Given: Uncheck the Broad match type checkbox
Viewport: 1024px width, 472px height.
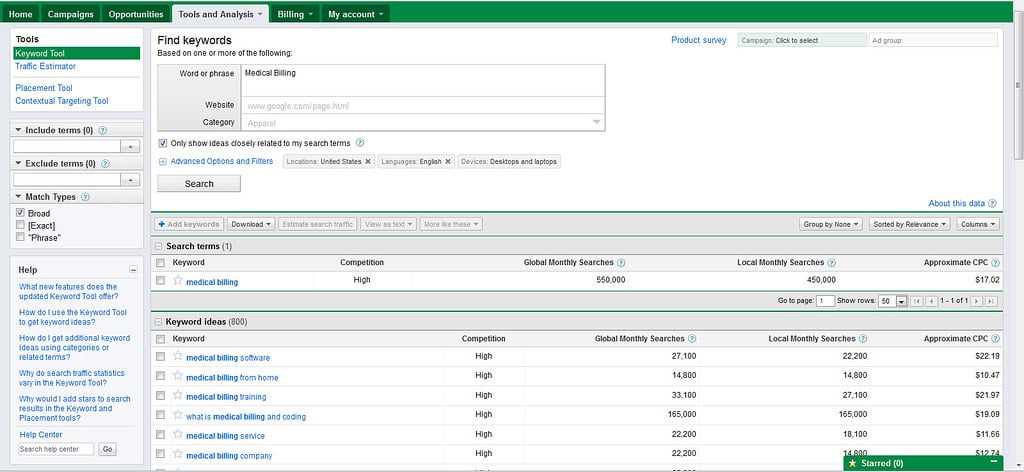Looking at the screenshot, I should 20,213.
